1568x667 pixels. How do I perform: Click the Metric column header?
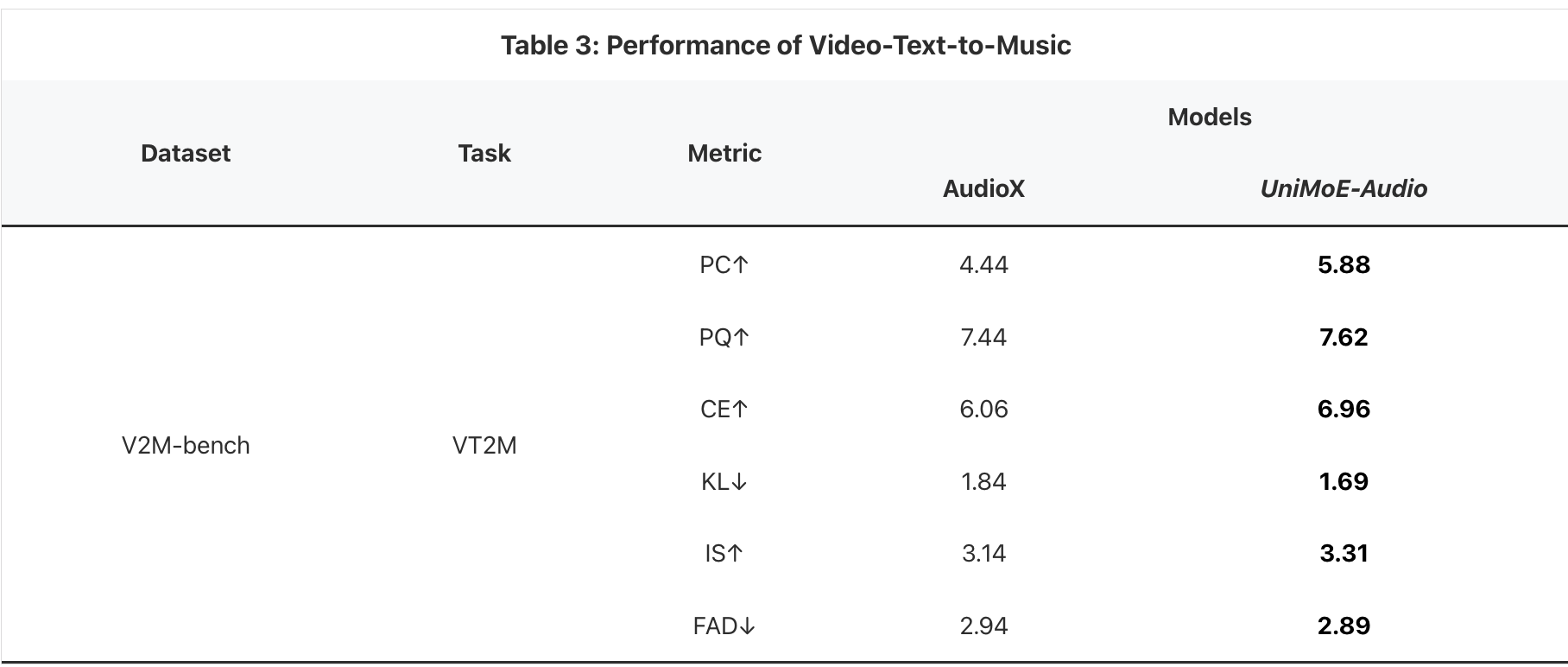pyautogui.click(x=724, y=153)
